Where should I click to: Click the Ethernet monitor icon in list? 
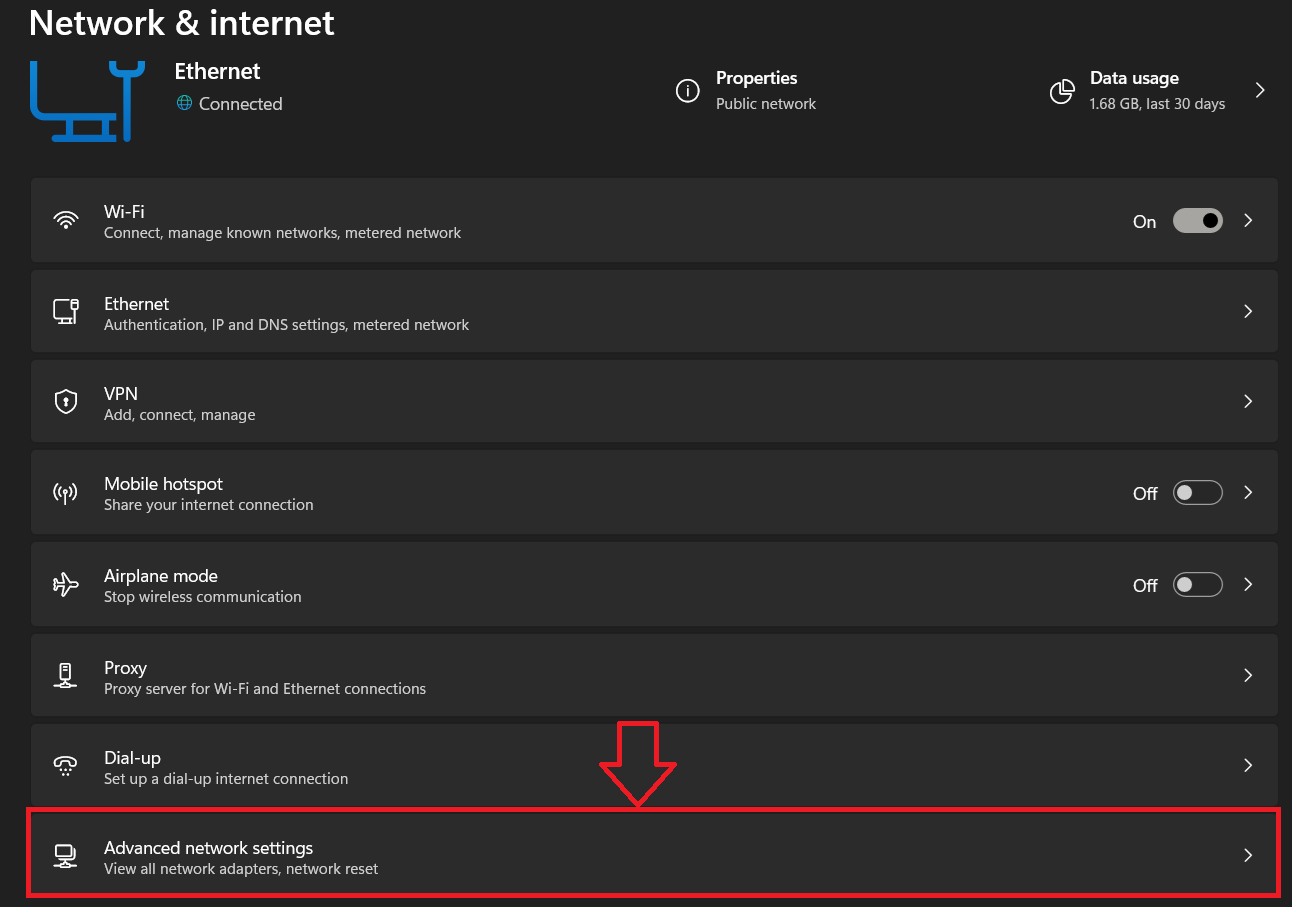[66, 311]
